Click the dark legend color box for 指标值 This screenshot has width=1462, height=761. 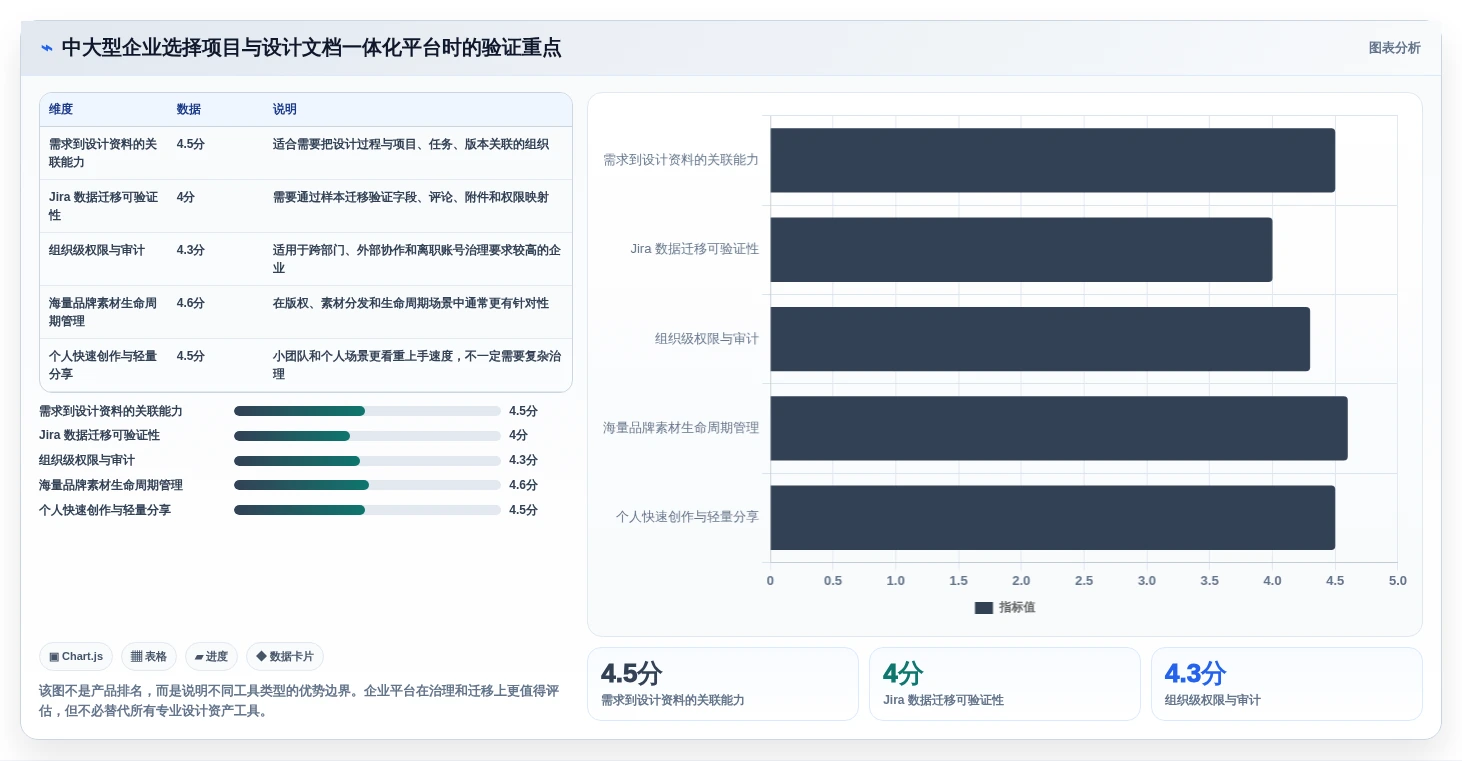pyautogui.click(x=984, y=608)
